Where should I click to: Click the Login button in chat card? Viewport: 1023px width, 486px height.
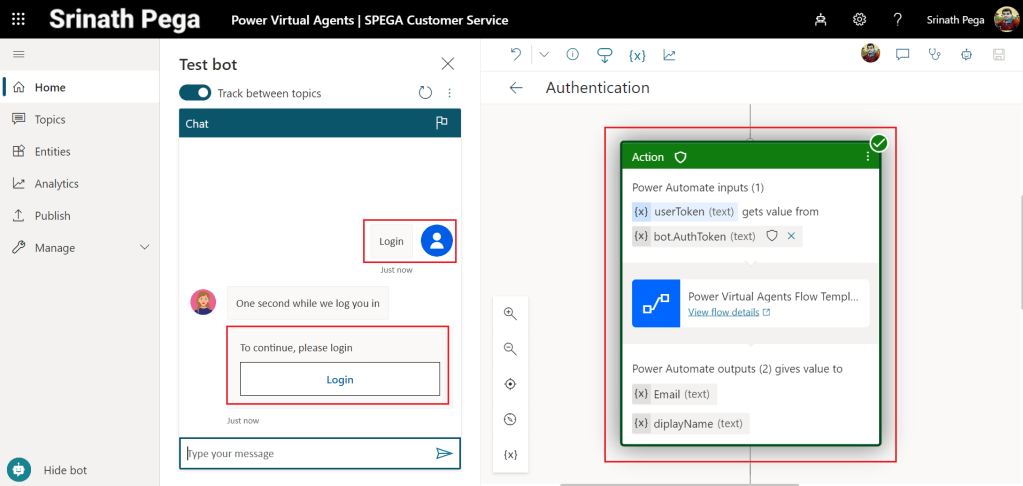[x=340, y=380]
